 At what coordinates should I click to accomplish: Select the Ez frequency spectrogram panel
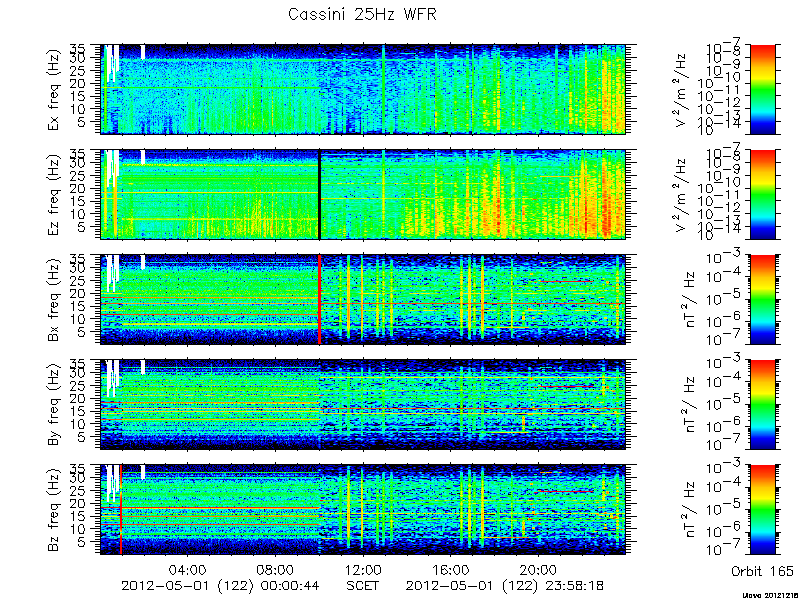click(x=363, y=194)
